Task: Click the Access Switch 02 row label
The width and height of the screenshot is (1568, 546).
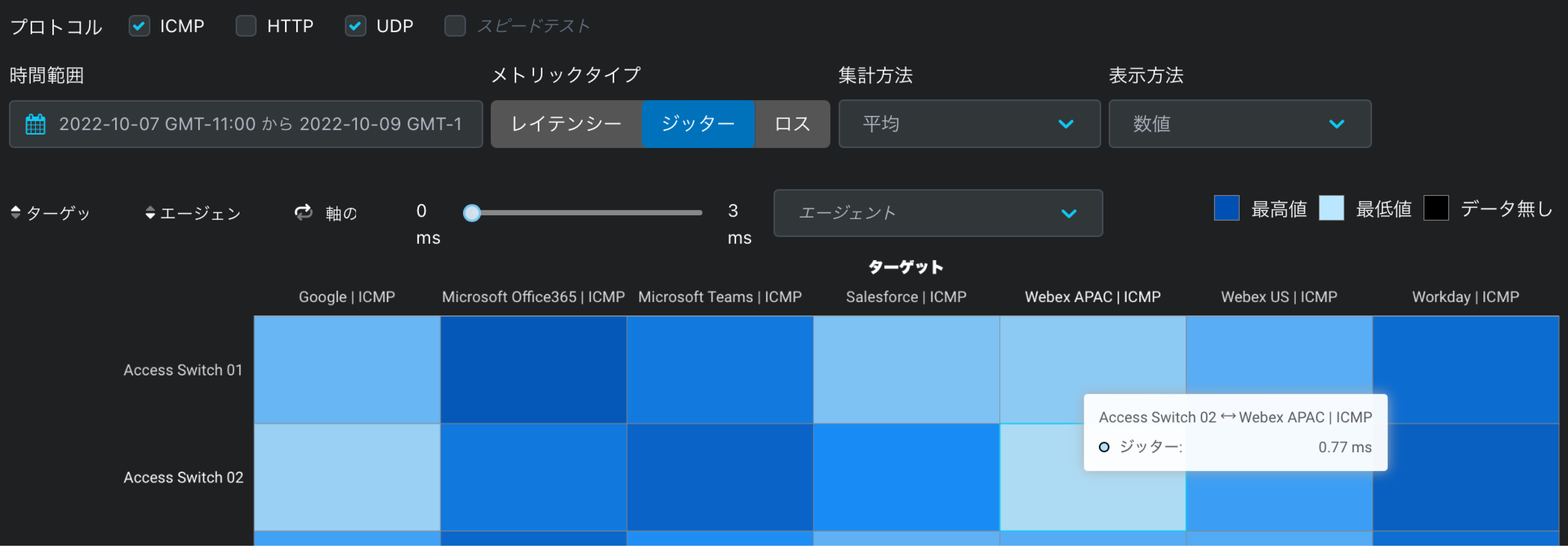Action: click(183, 477)
